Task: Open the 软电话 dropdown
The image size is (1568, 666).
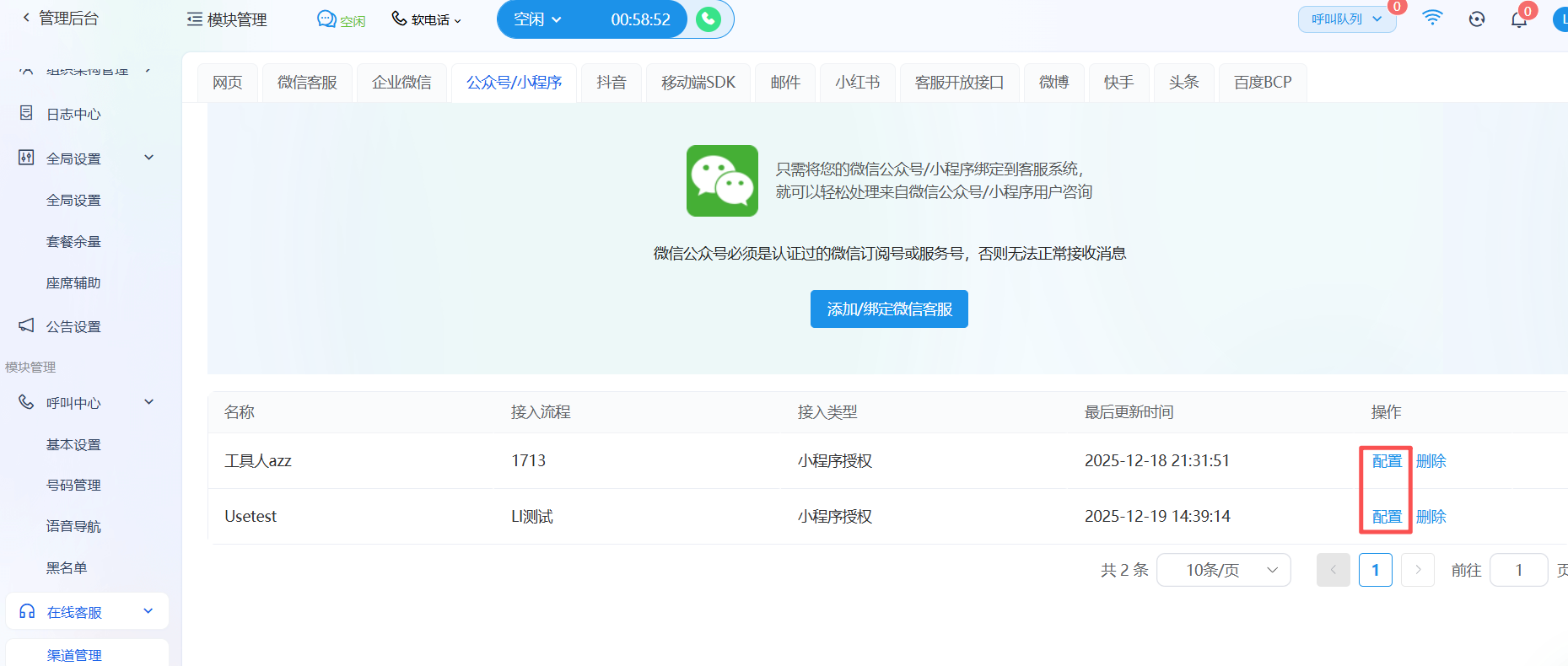Action: pyautogui.click(x=427, y=19)
